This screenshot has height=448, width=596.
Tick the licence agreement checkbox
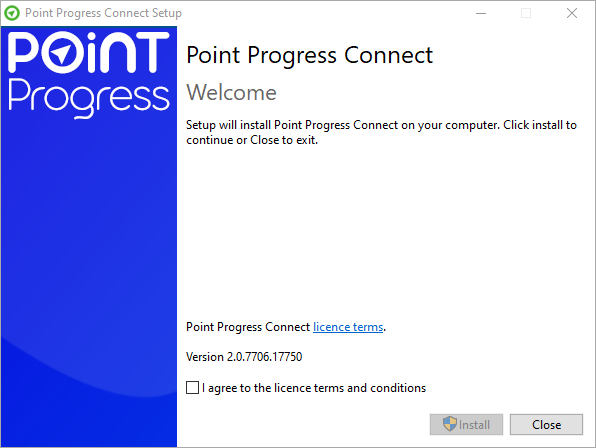coord(192,388)
